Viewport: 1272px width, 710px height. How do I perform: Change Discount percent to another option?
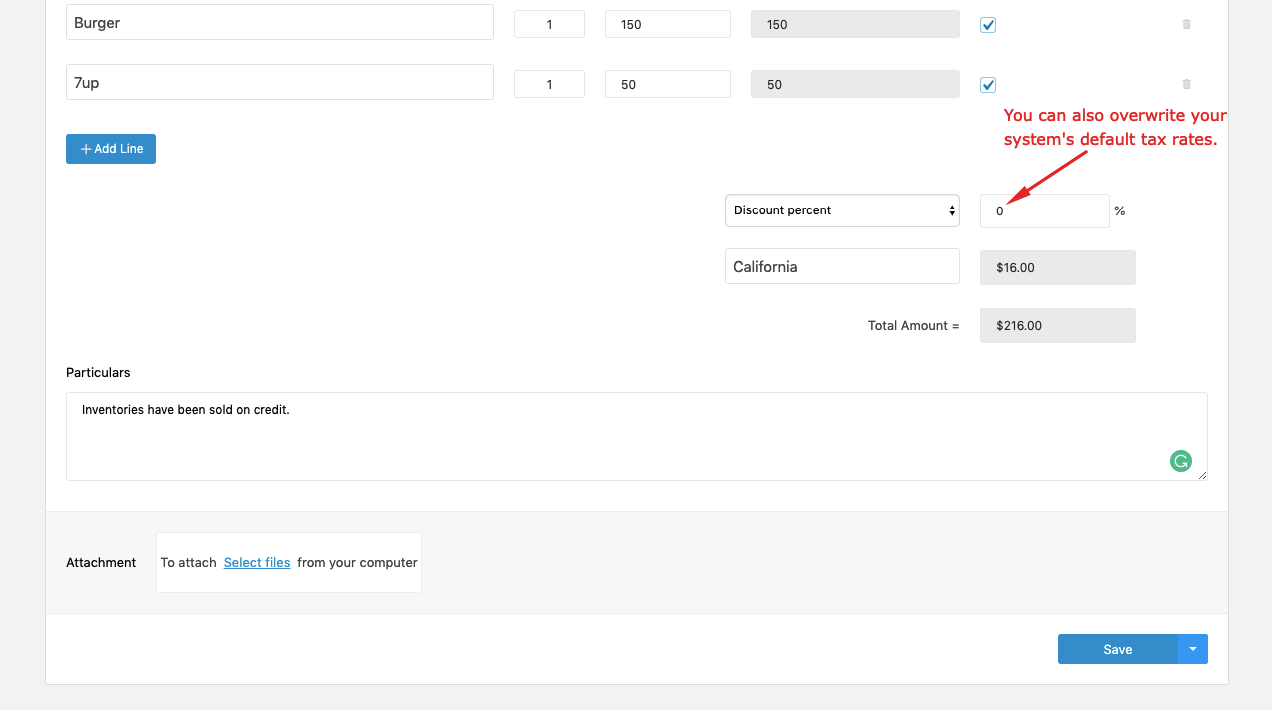tap(842, 210)
